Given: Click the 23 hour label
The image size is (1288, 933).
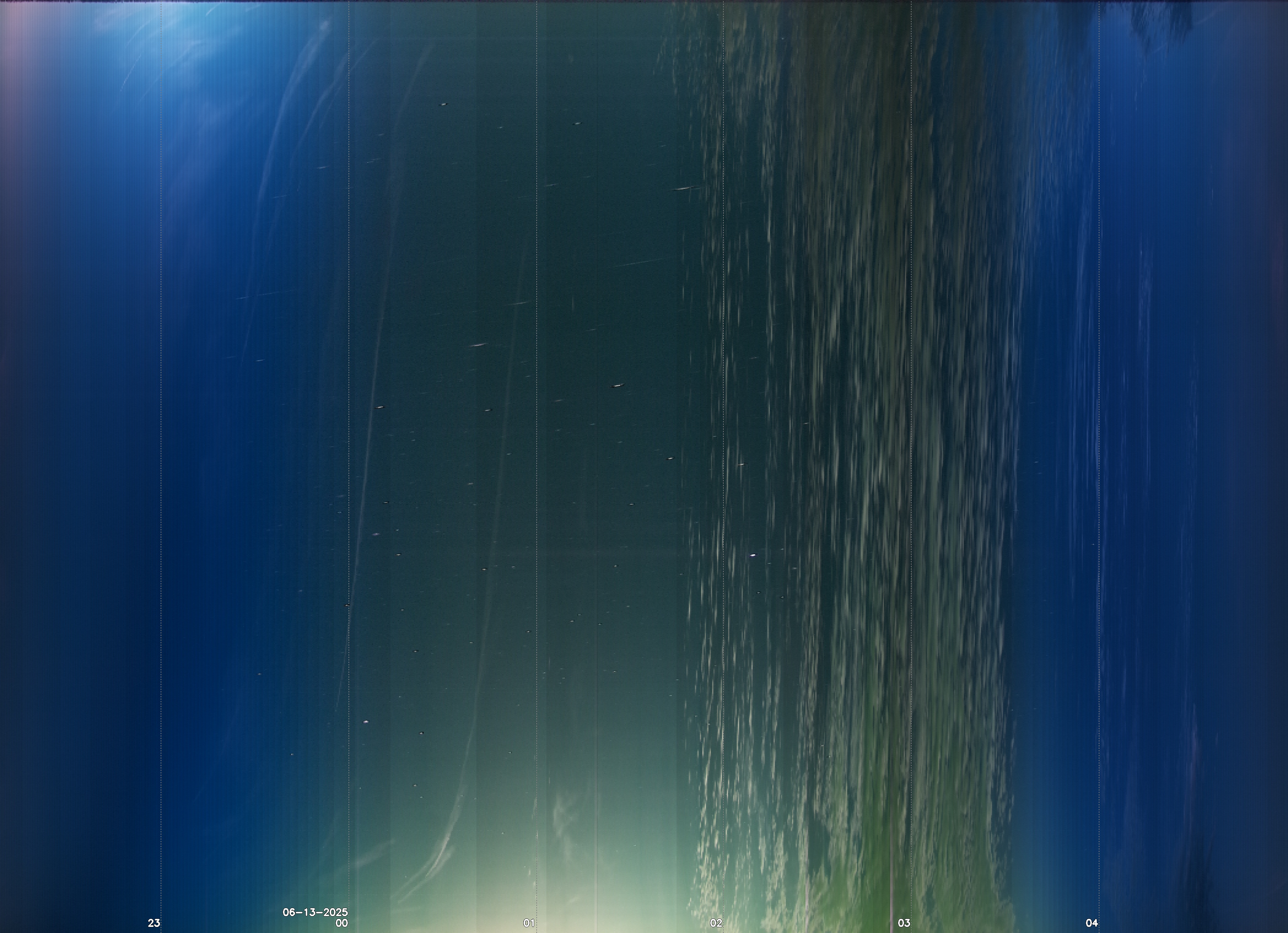Looking at the screenshot, I should click(154, 923).
